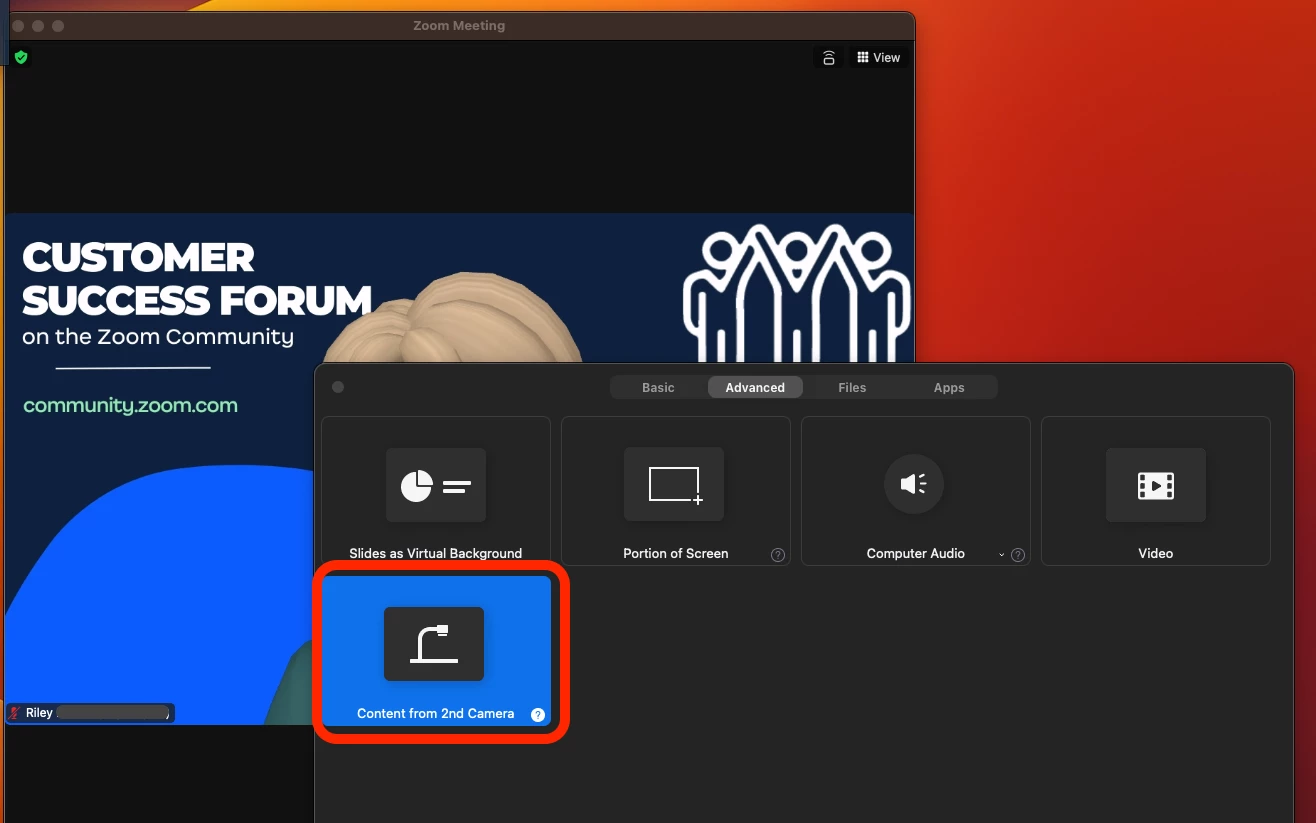Select Slides as Virtual Background option
Image resolution: width=1316 pixels, height=823 pixels.
(x=436, y=491)
